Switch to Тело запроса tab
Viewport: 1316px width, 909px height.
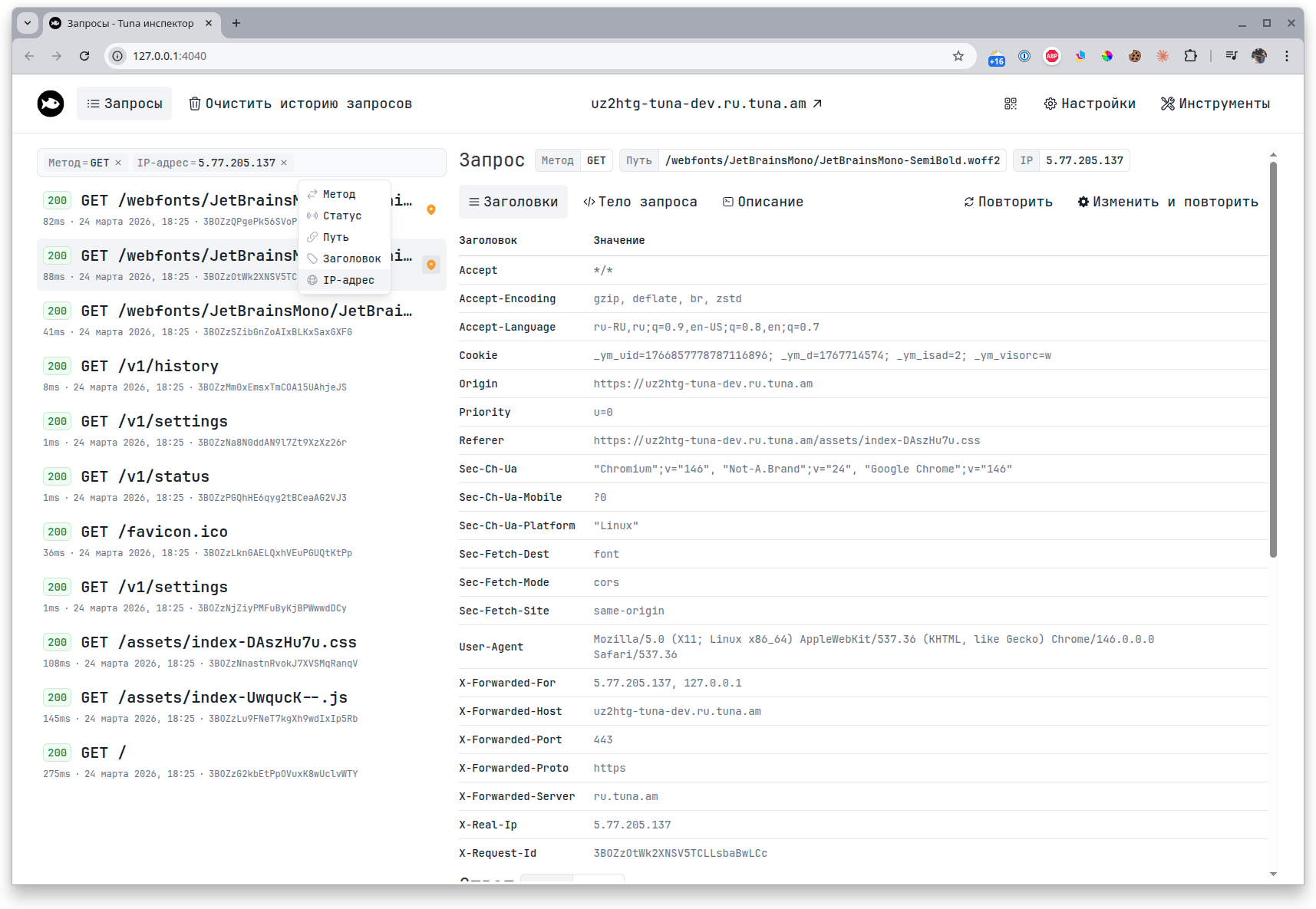(640, 202)
